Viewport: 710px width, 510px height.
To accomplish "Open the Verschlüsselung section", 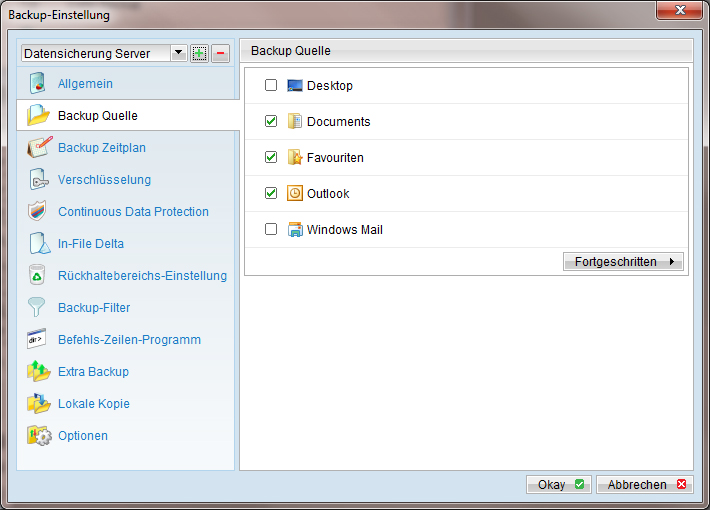I will [x=105, y=180].
